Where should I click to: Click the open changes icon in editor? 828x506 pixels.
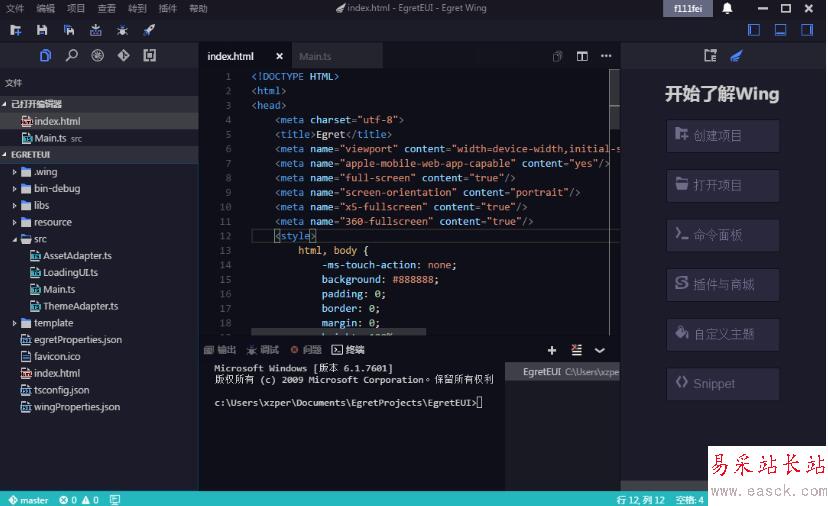[x=557, y=57]
